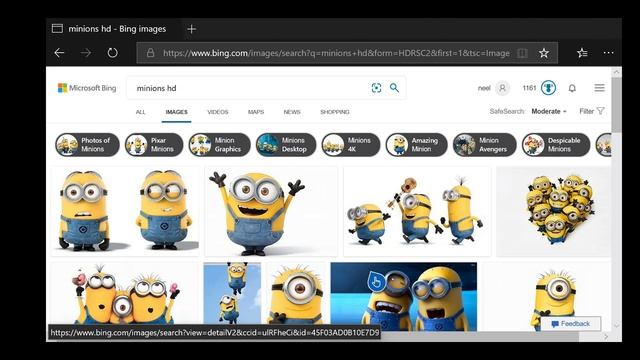Switch to the ALL tab

point(140,112)
